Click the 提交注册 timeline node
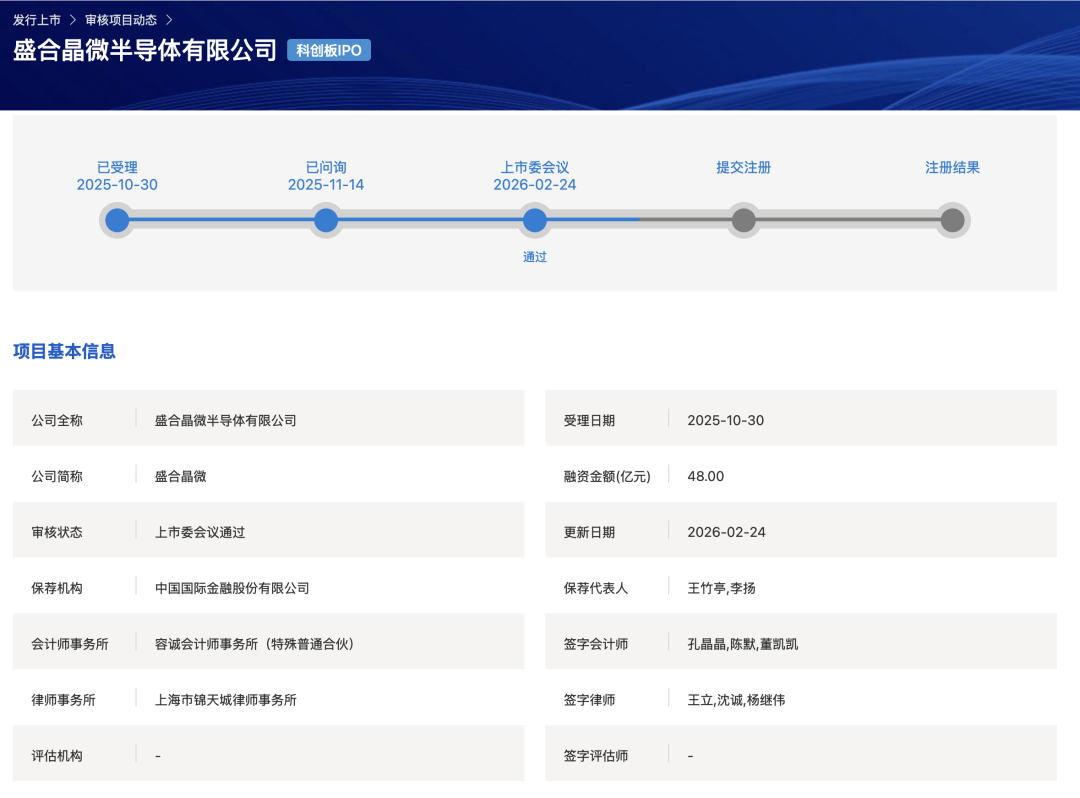Viewport: 1080px width, 798px height. (x=743, y=220)
